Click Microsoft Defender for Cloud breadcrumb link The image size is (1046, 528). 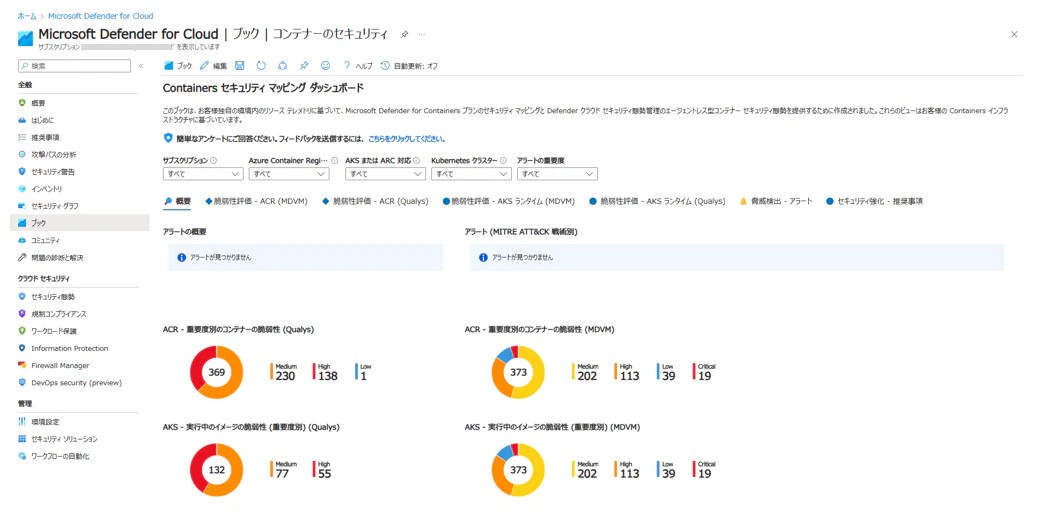pos(101,16)
